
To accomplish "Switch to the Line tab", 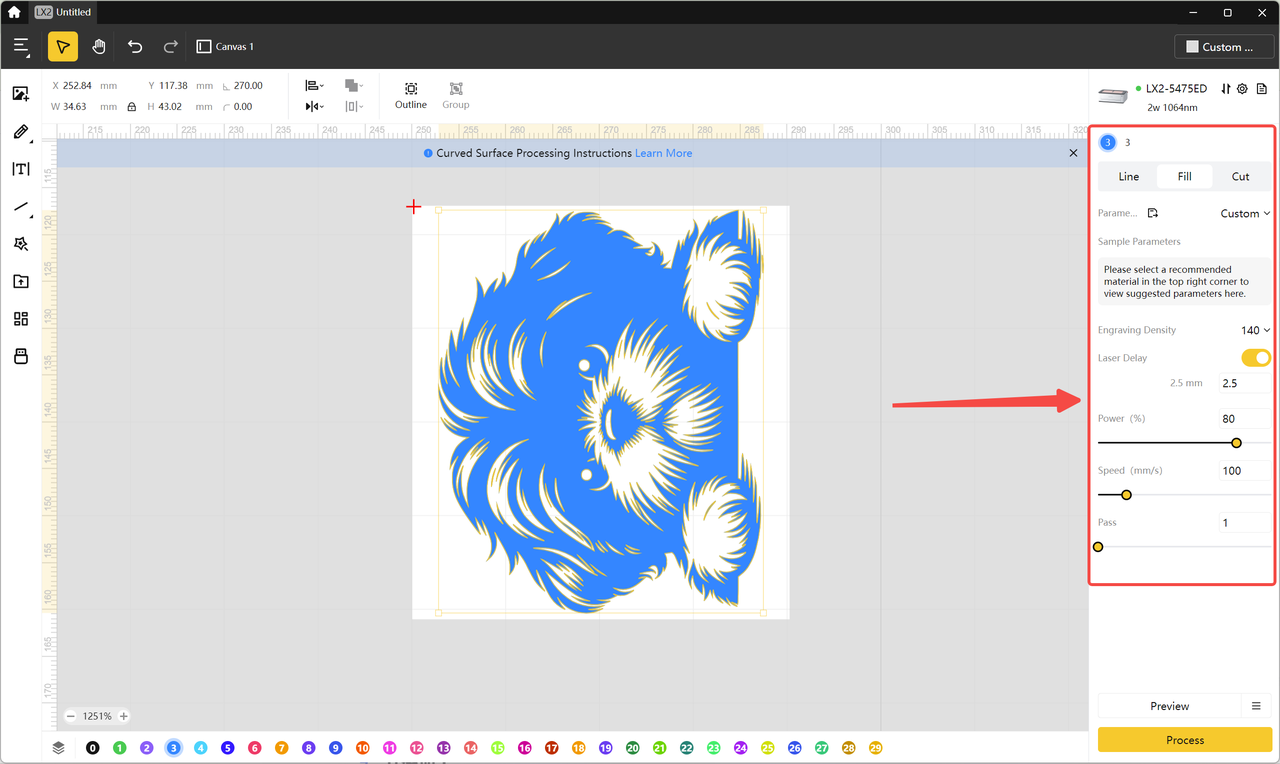I will coord(1128,177).
